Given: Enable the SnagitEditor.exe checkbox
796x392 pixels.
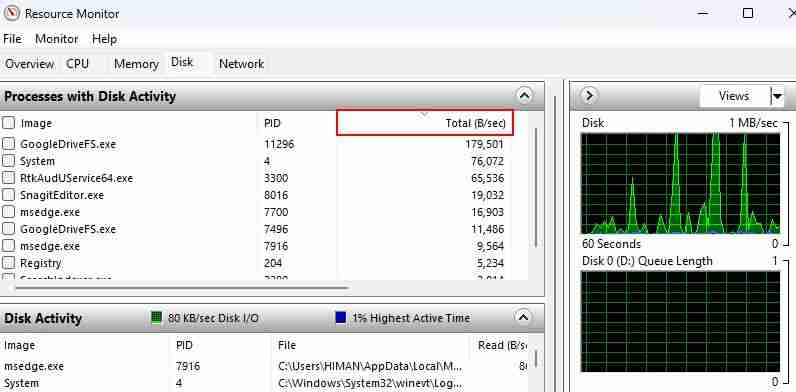Looking at the screenshot, I should (x=8, y=195).
